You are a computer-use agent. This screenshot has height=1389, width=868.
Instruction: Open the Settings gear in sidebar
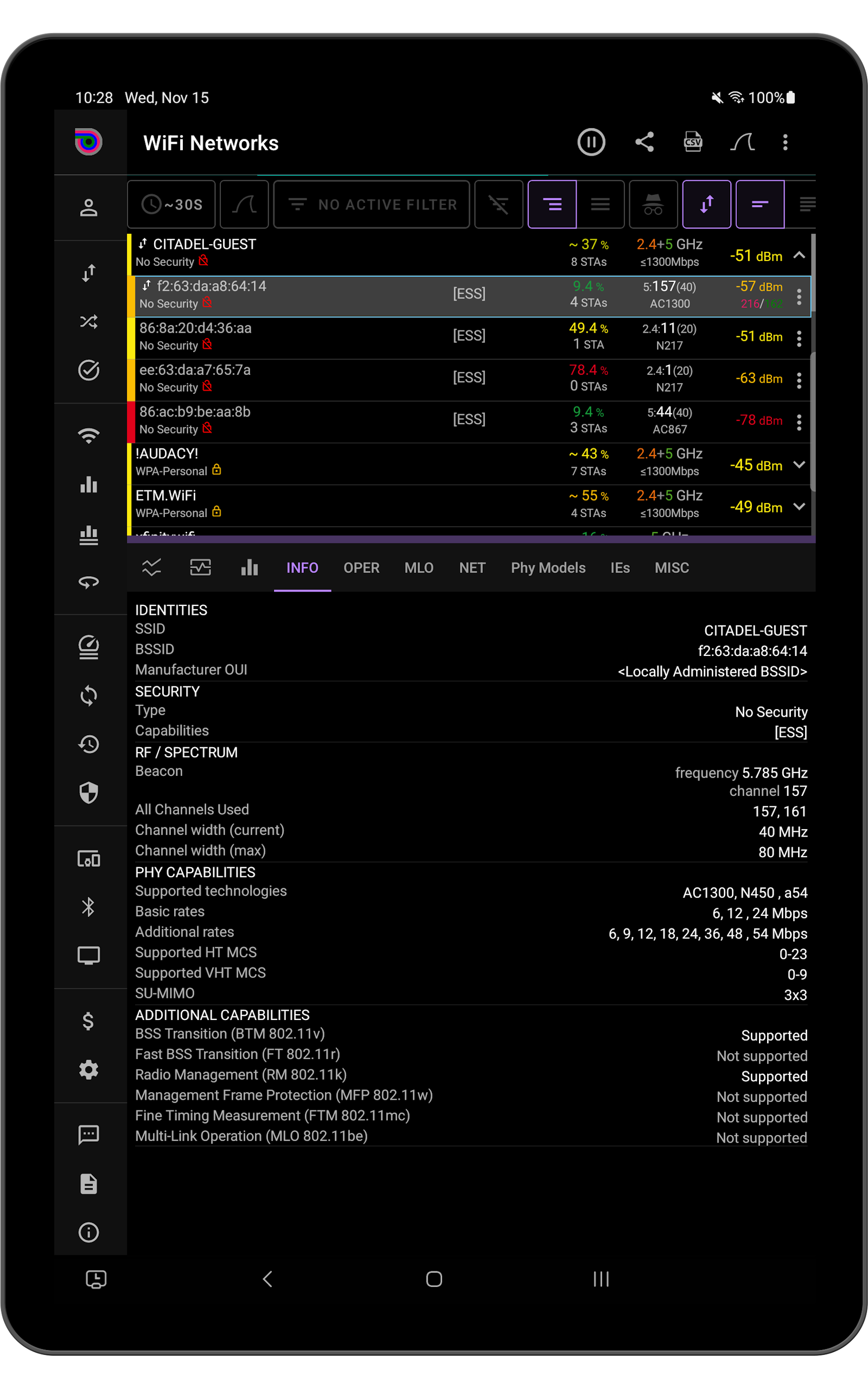[89, 1069]
